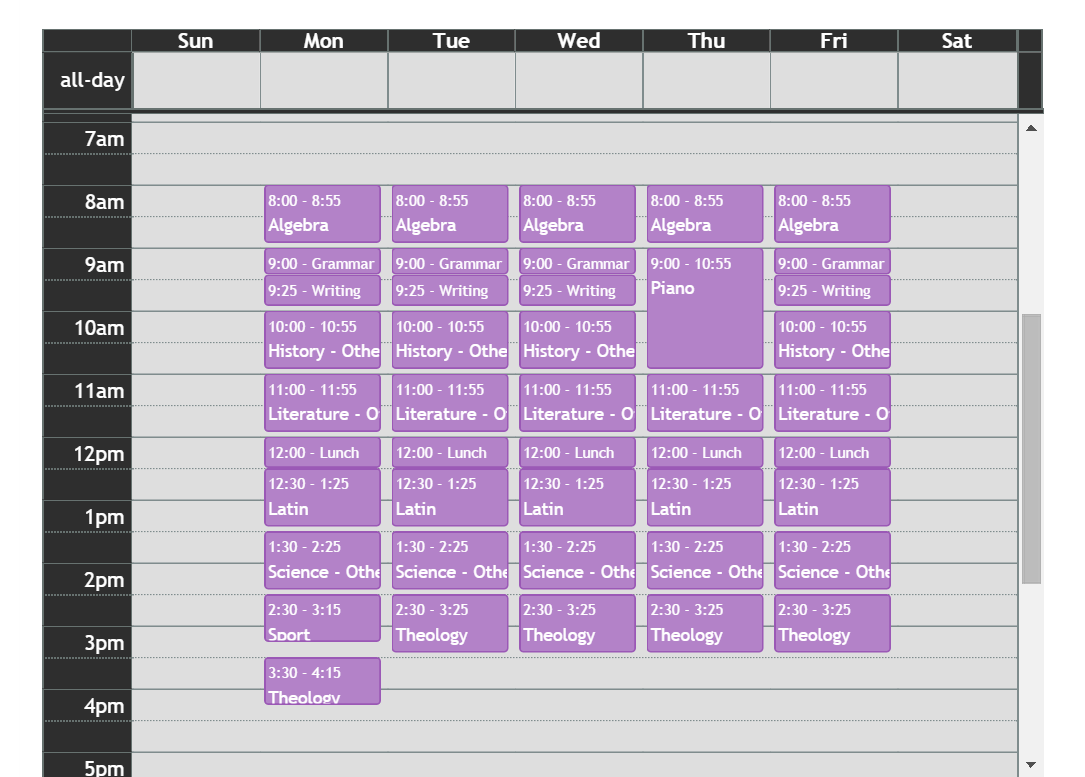1085x777 pixels.
Task: Click the vertical scrollbar thumb
Action: [x=1031, y=448]
